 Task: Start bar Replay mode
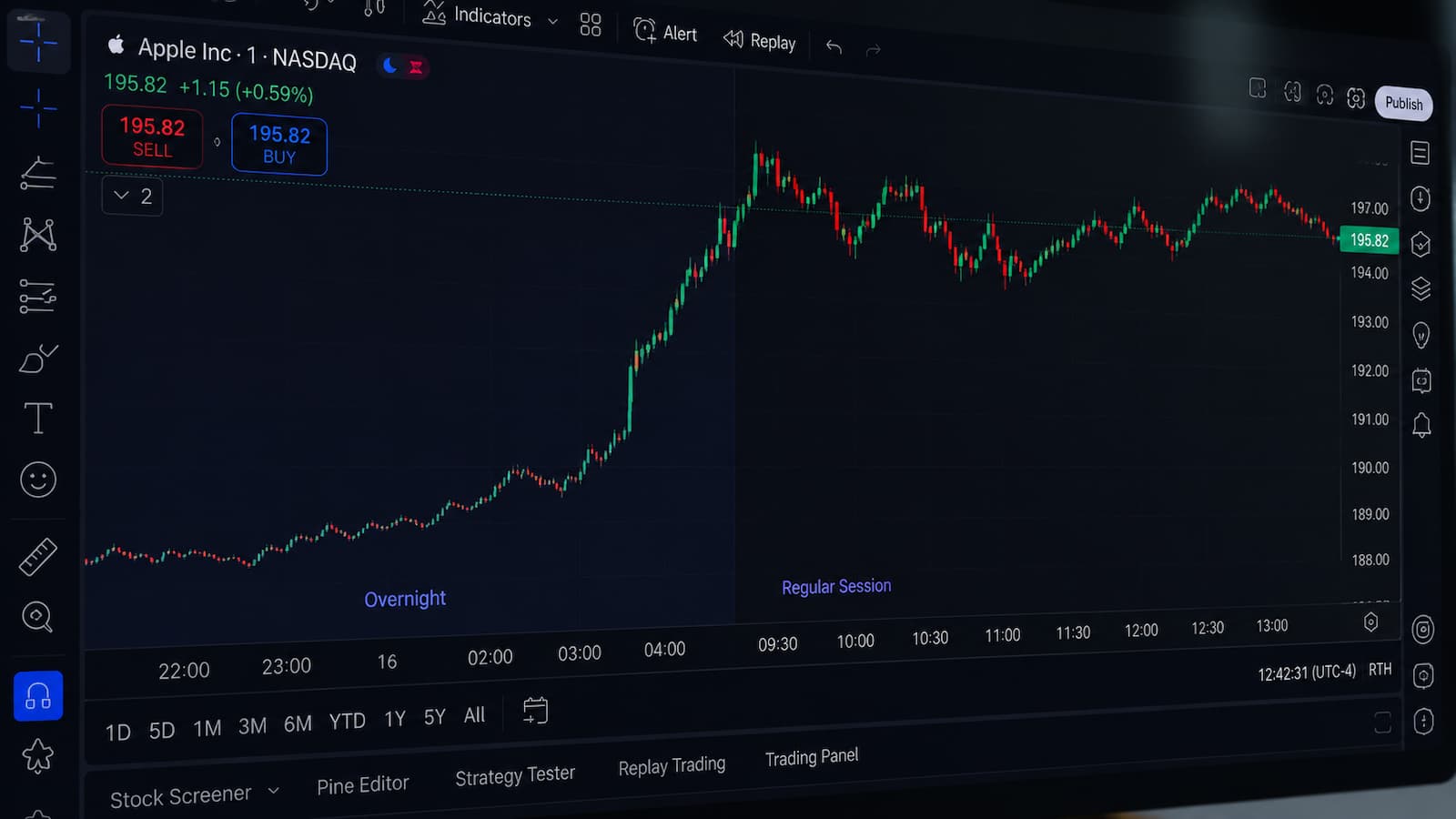pyautogui.click(x=759, y=40)
